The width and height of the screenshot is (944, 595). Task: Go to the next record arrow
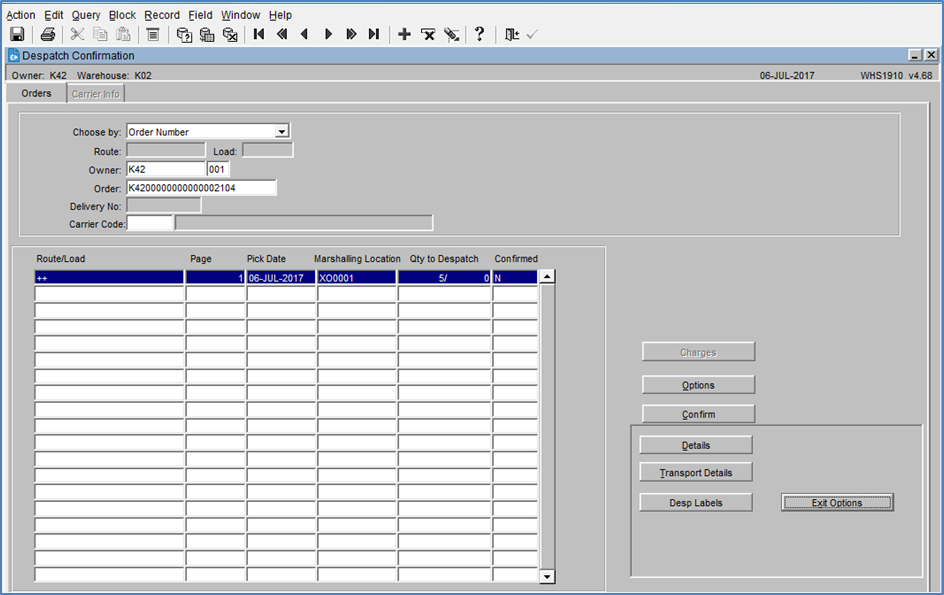point(328,34)
